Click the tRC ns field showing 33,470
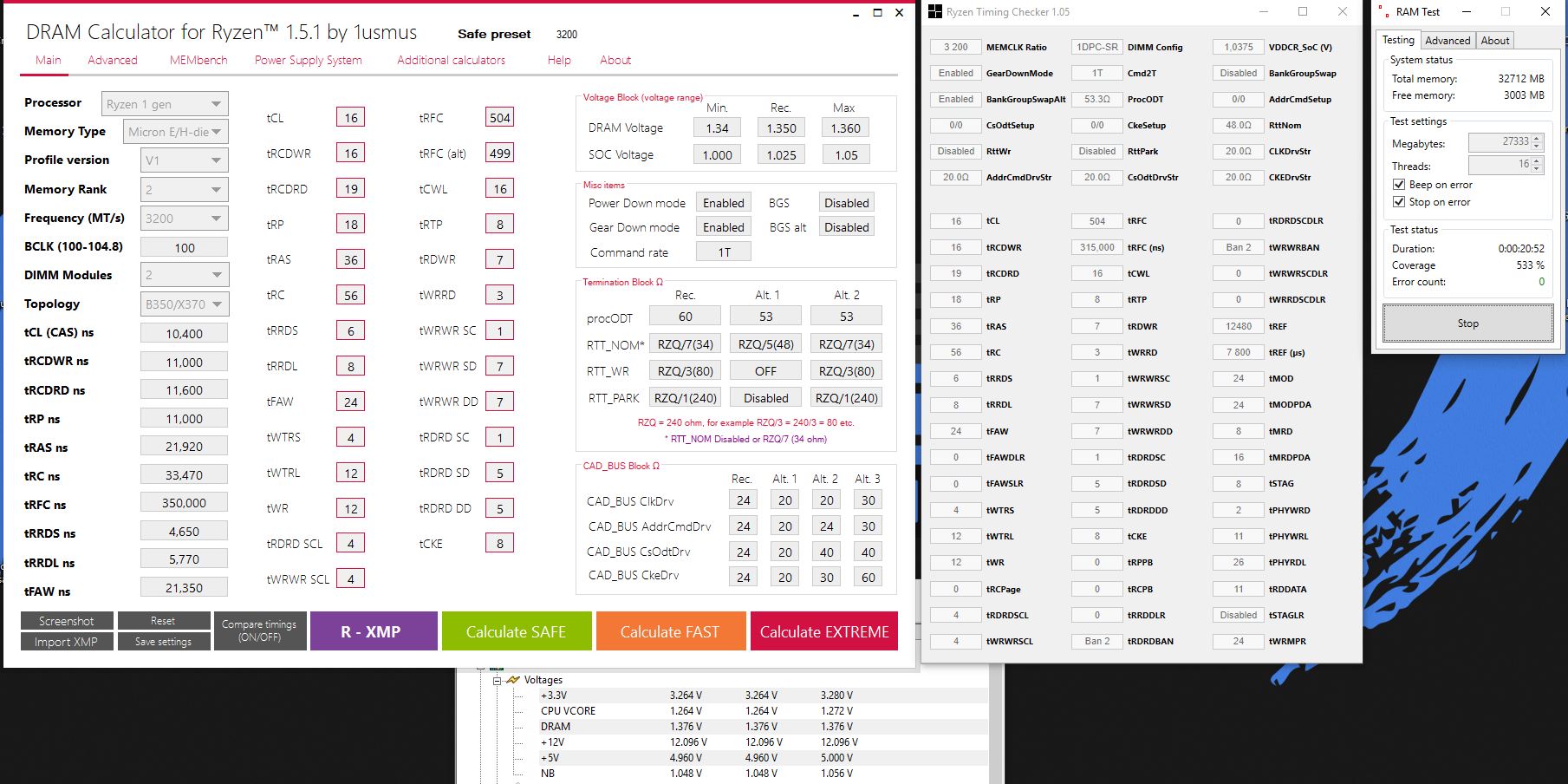The height and width of the screenshot is (784, 1568). [184, 475]
